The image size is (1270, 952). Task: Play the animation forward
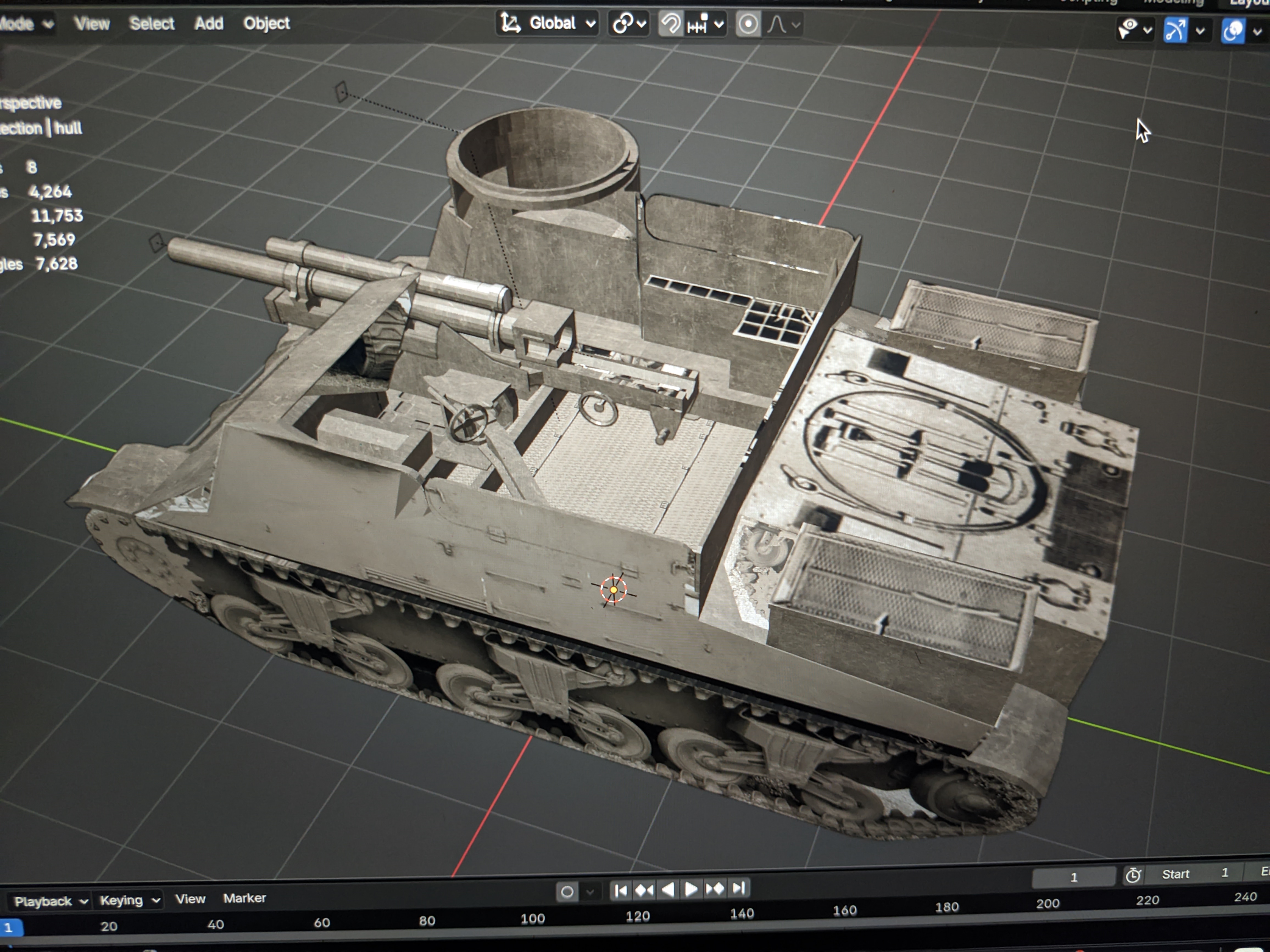[x=691, y=889]
